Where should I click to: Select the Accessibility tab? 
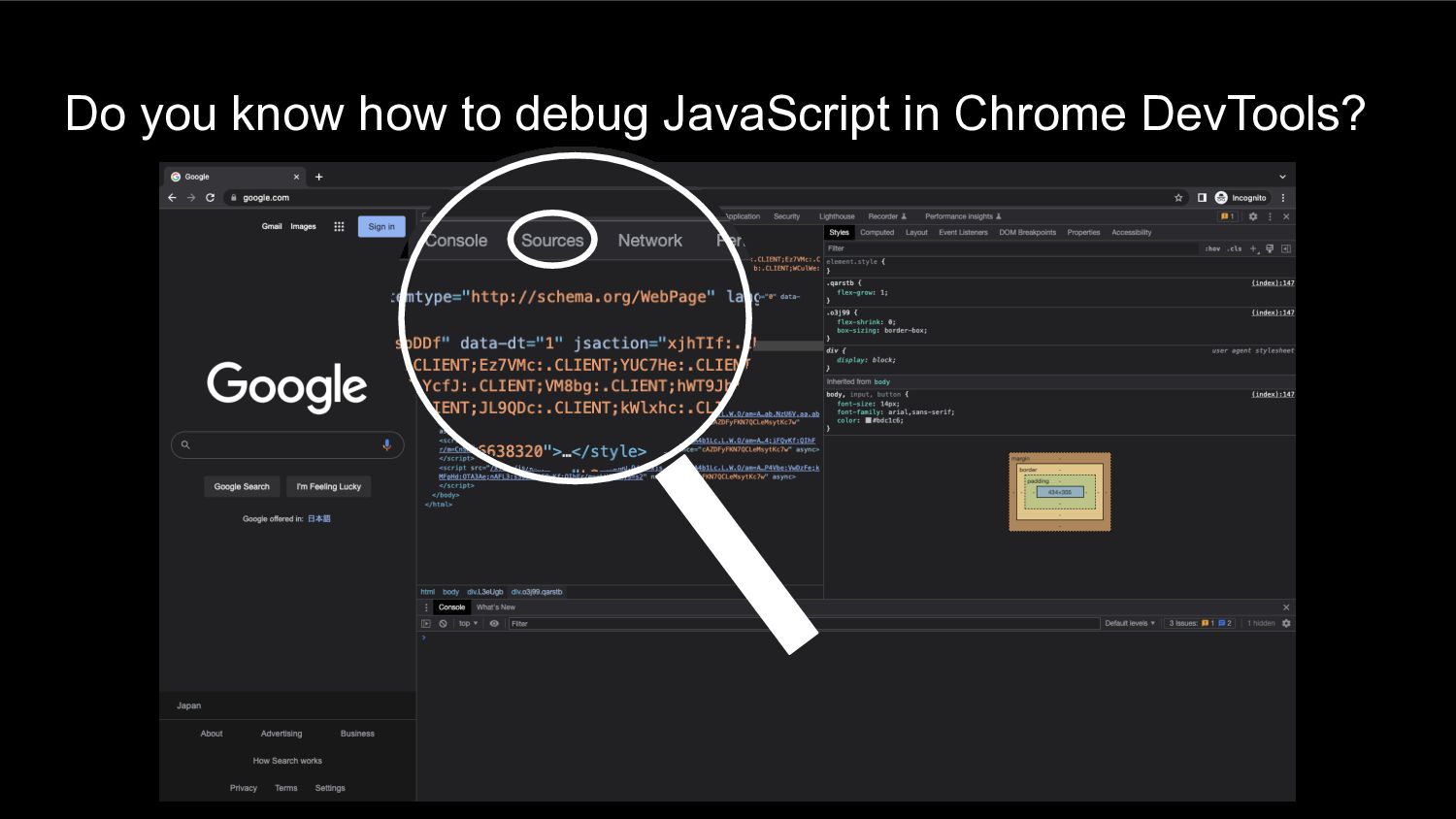click(1131, 233)
